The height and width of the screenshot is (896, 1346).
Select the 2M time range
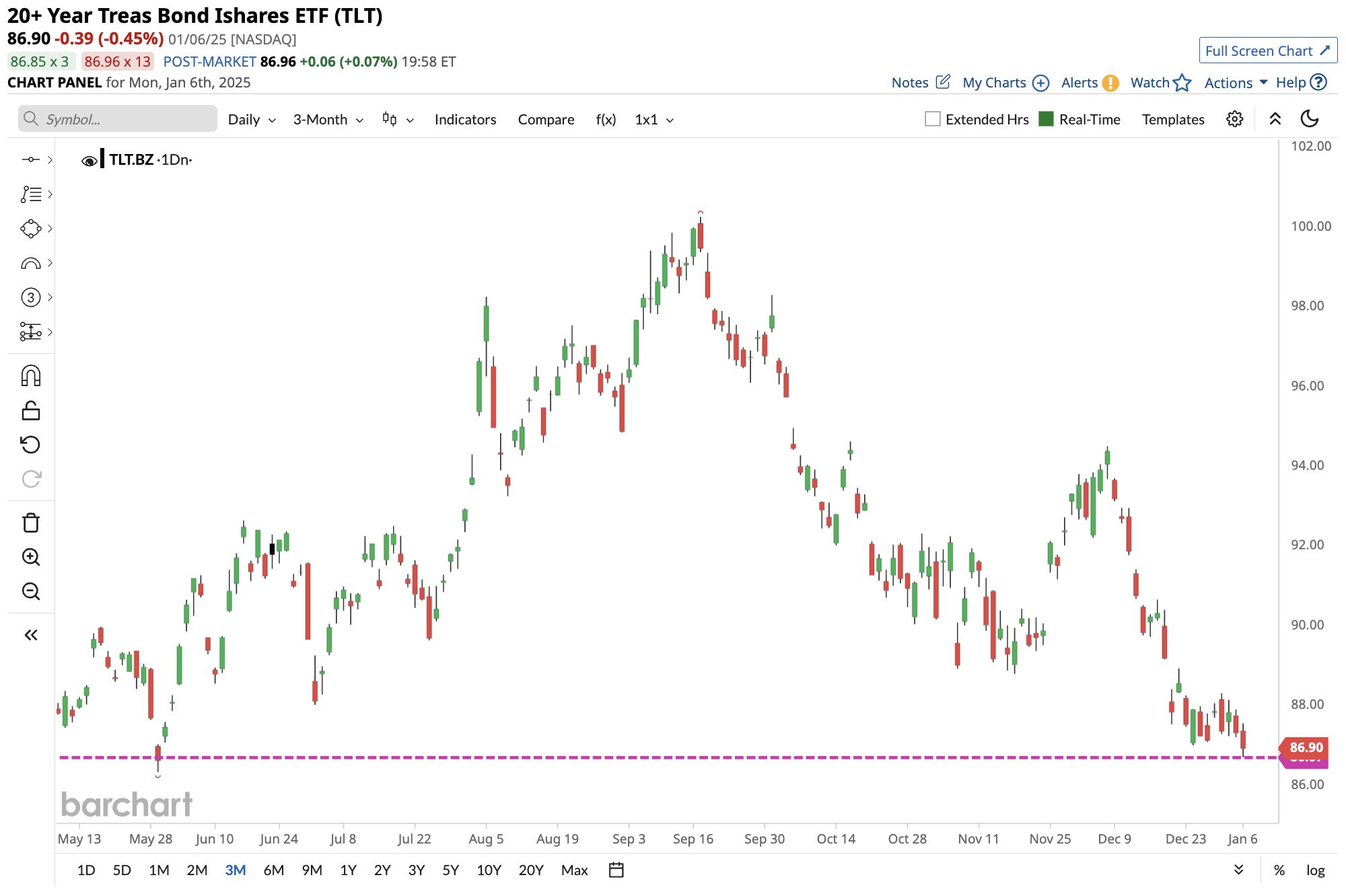[x=197, y=870]
